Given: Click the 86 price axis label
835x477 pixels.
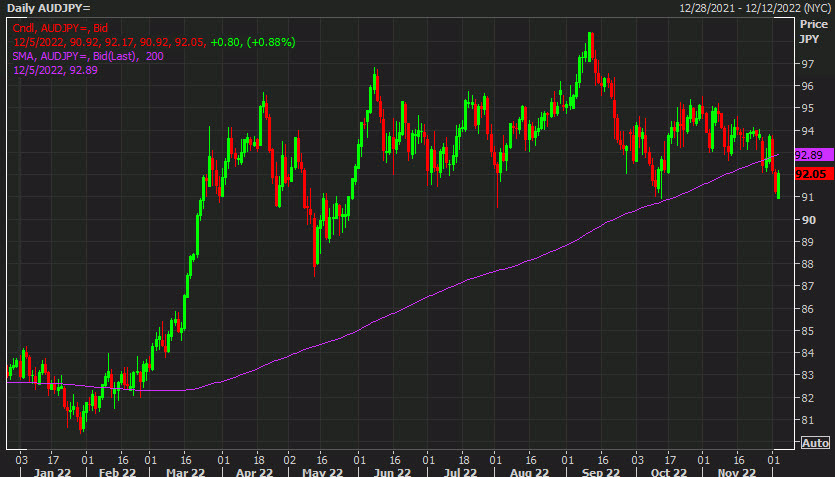Looking at the screenshot, I should [x=807, y=309].
